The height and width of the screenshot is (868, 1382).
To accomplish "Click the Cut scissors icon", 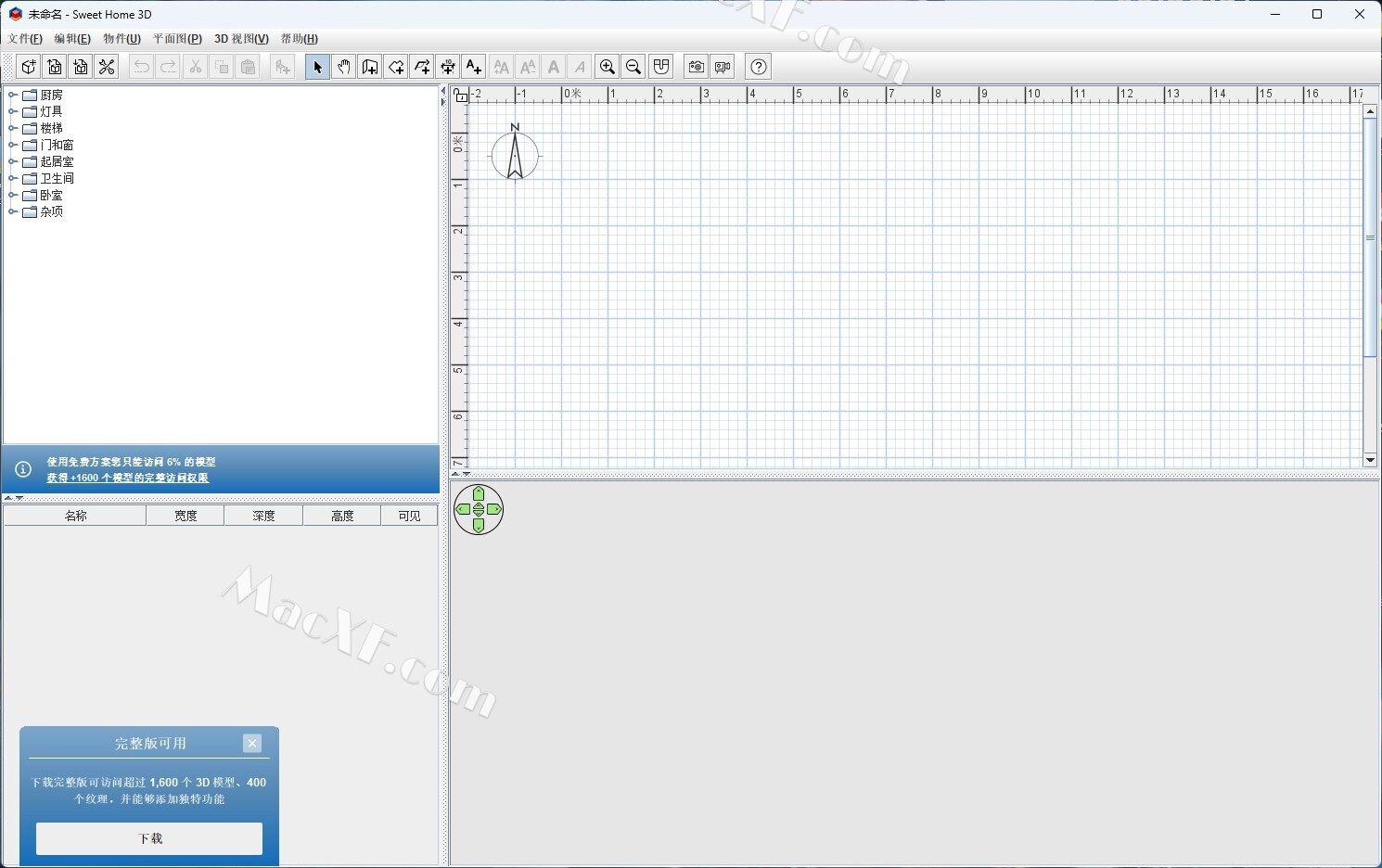I will pos(195,67).
